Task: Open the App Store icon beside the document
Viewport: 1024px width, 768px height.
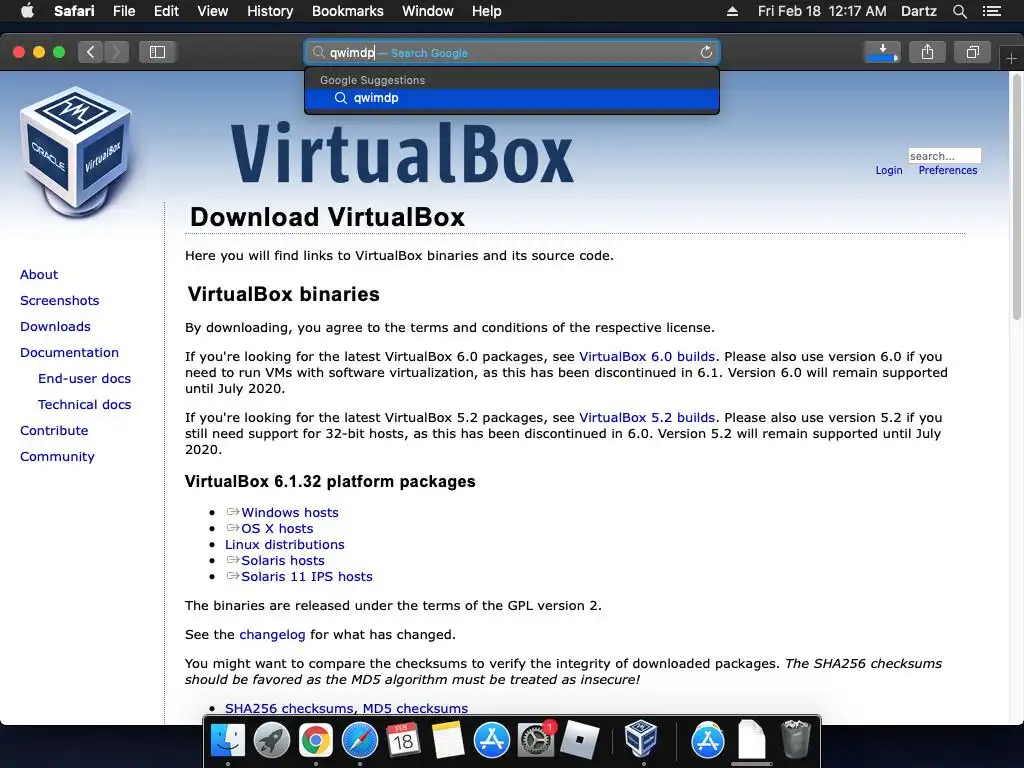Action: pyautogui.click(x=708, y=740)
